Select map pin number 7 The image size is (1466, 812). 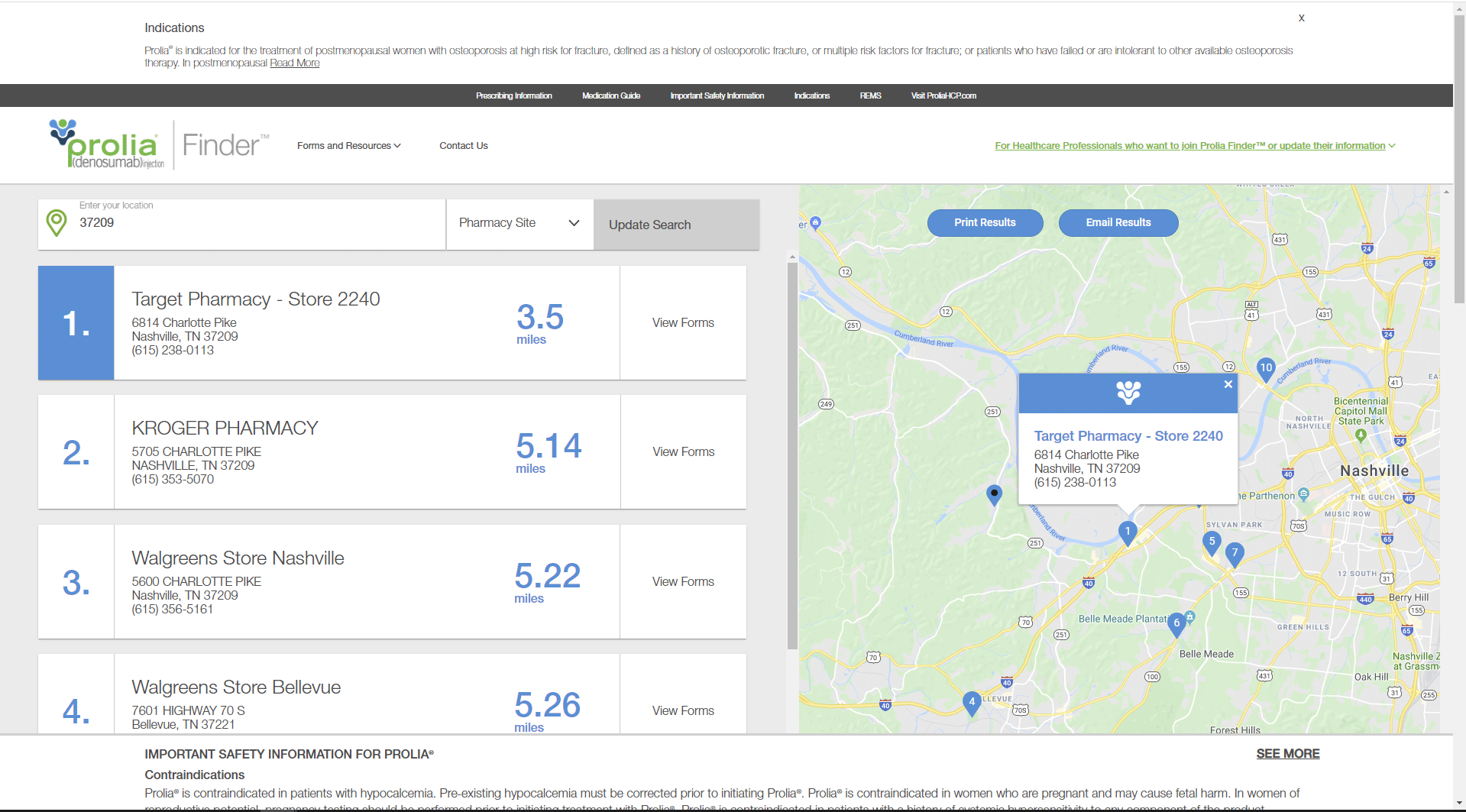tap(1235, 554)
